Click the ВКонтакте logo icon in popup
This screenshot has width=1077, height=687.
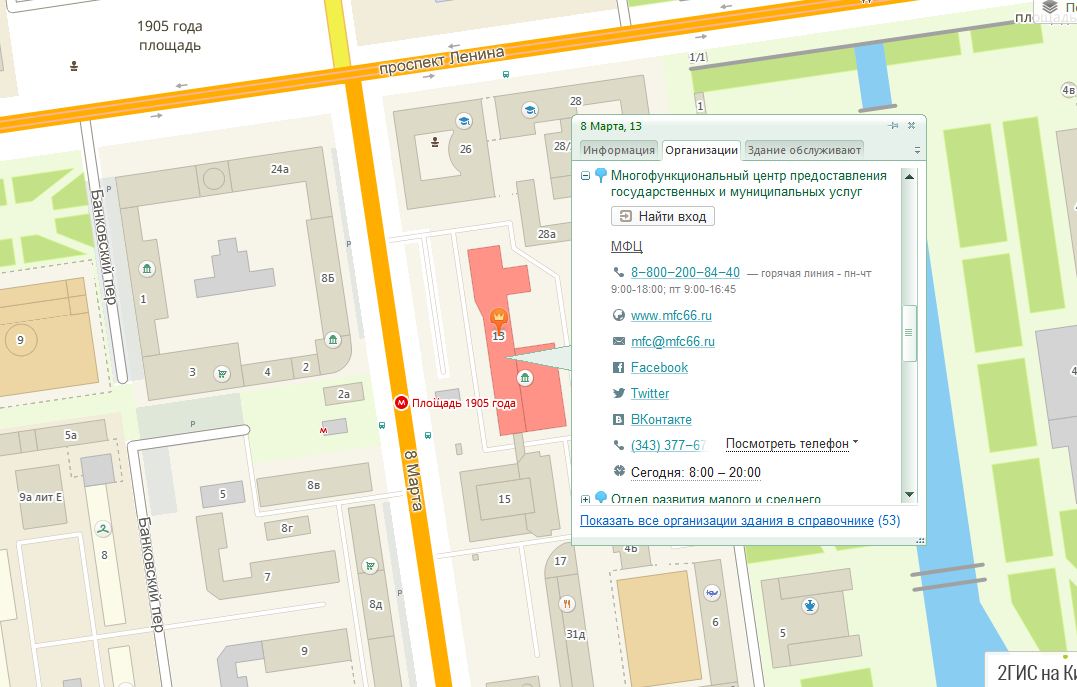618,419
